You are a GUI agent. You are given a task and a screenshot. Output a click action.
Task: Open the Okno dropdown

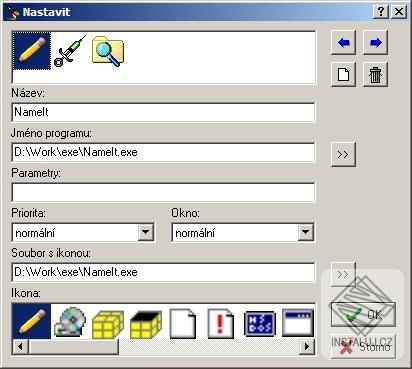click(305, 232)
